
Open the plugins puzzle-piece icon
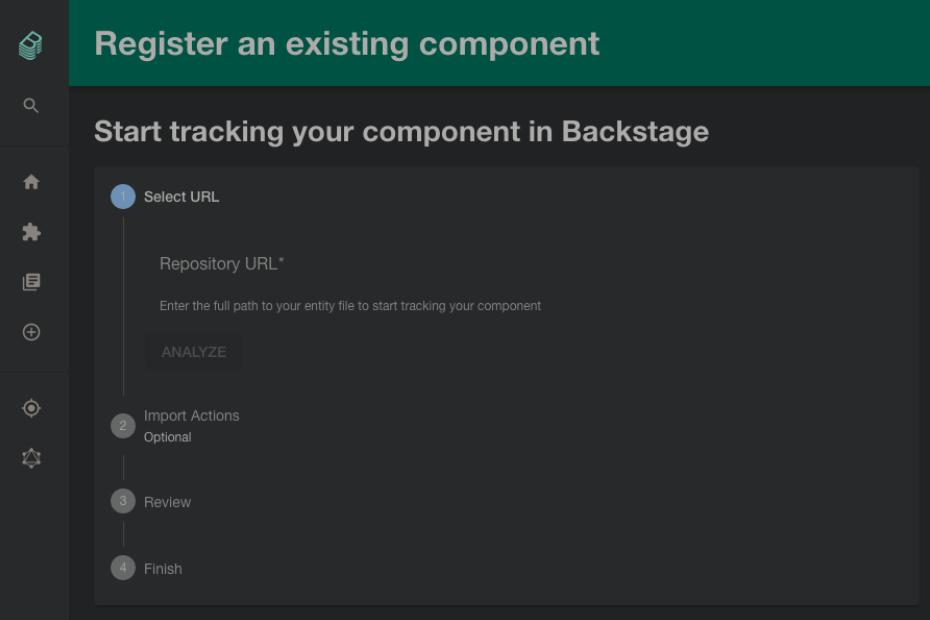tap(31, 231)
